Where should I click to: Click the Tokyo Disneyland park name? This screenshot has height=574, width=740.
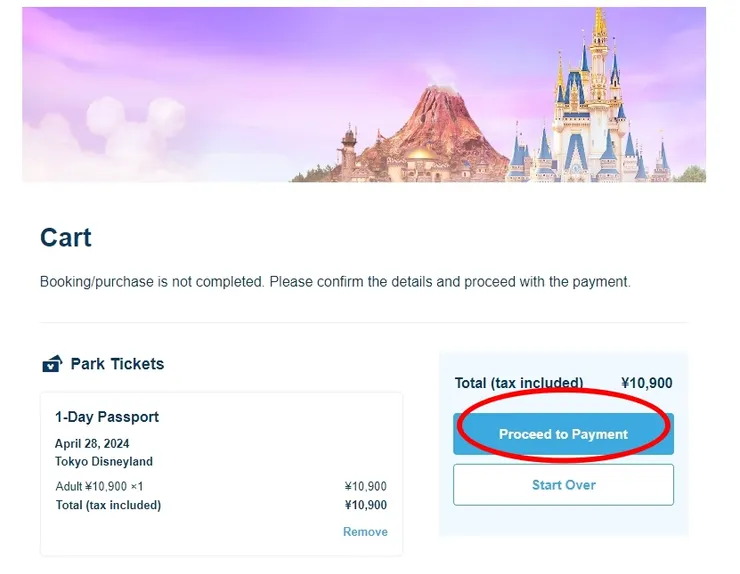[104, 462]
